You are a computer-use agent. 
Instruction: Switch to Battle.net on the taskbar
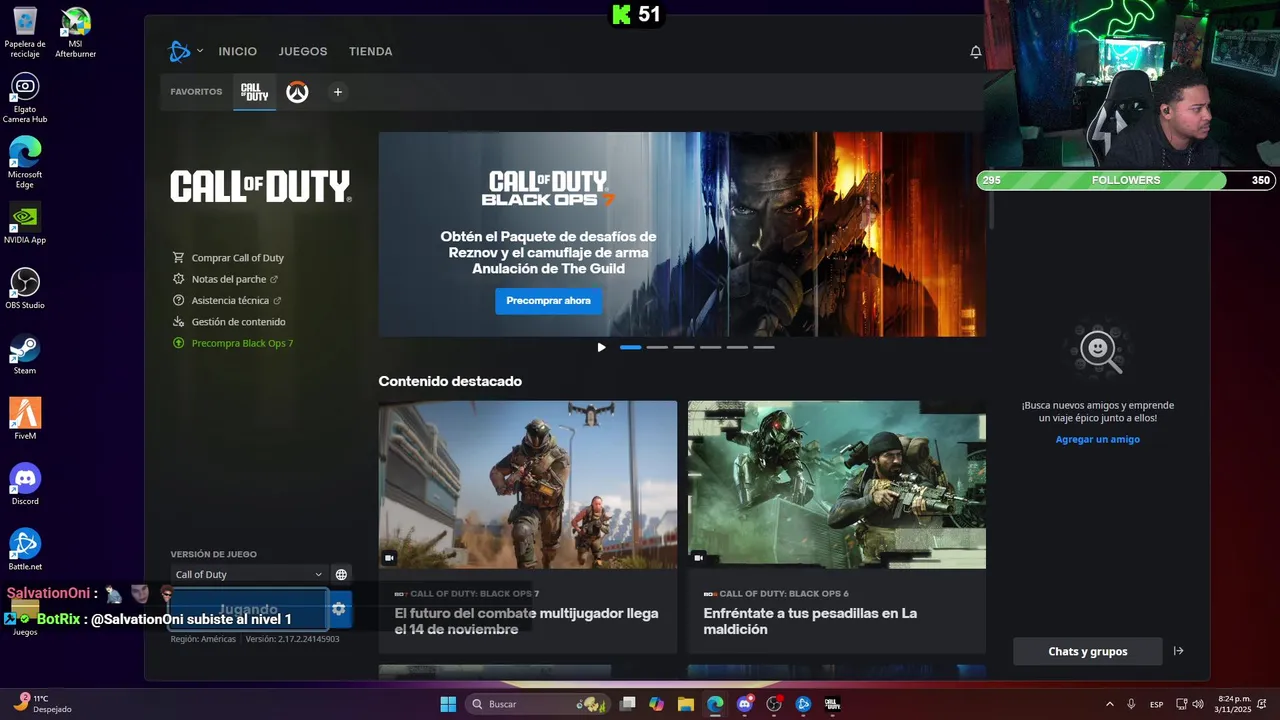[803, 704]
